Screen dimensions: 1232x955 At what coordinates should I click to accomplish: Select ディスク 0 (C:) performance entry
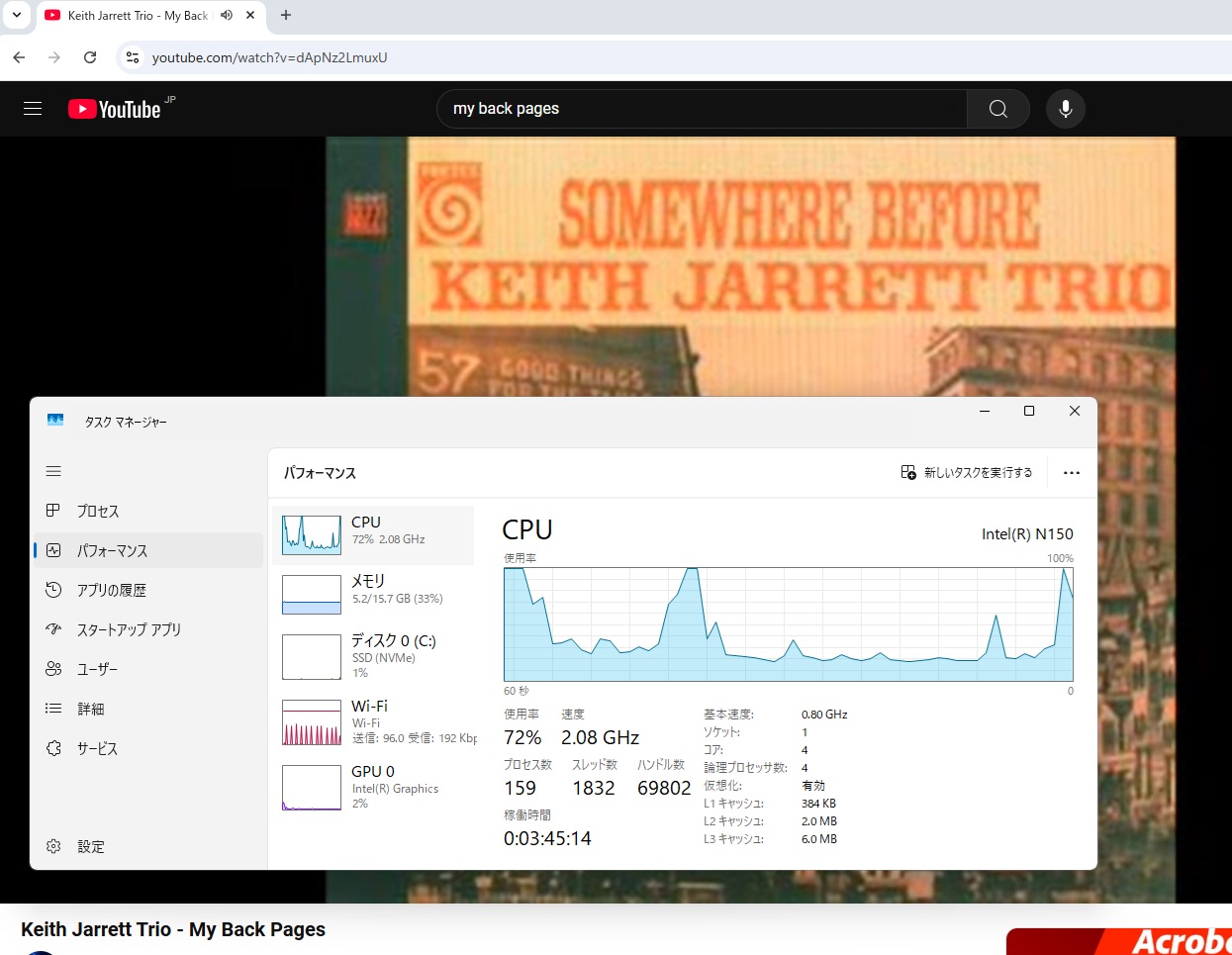(373, 656)
